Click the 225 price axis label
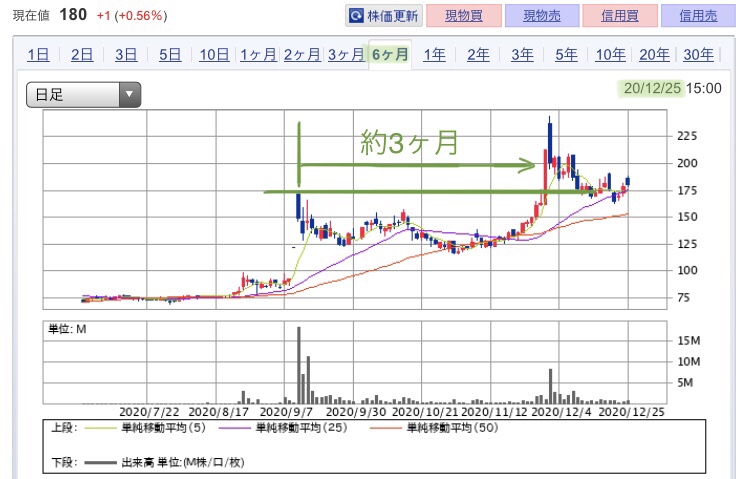749x479 pixels. tap(687, 136)
